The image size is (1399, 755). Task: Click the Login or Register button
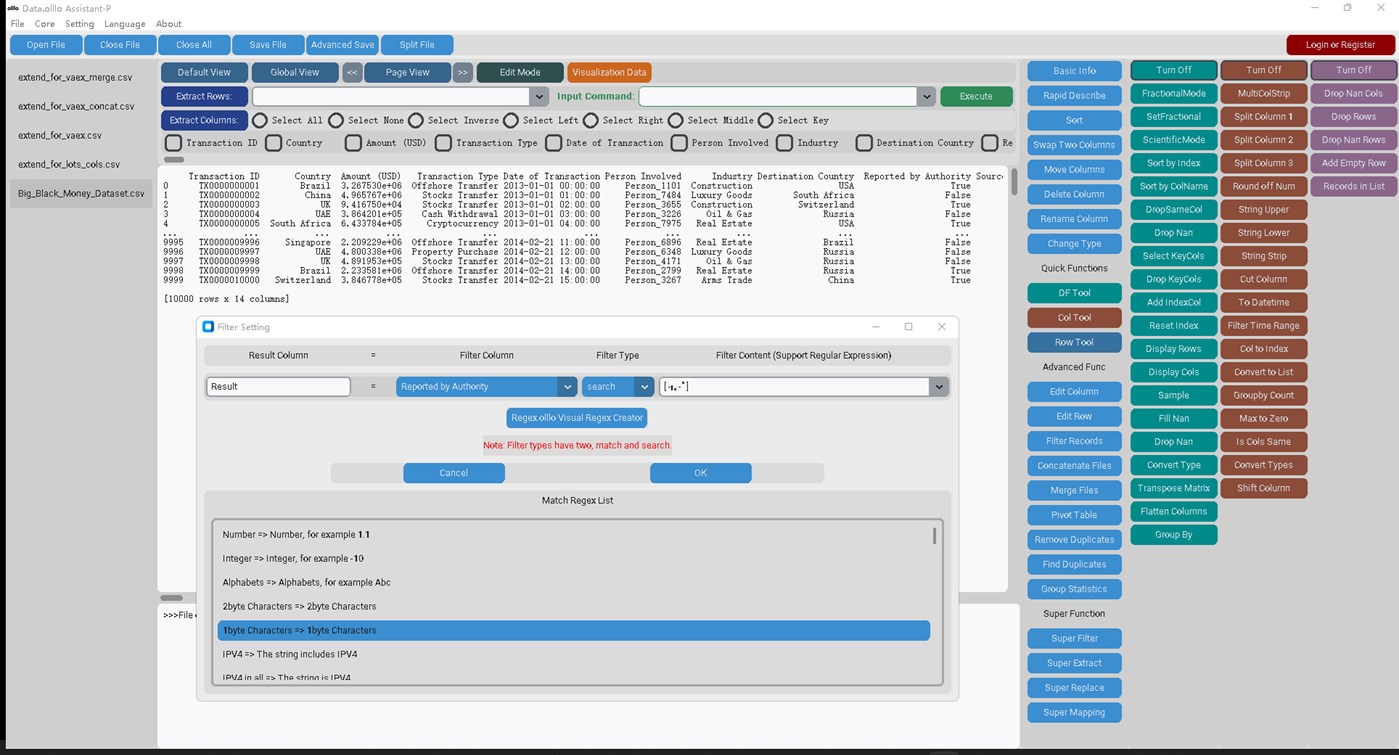(x=1340, y=44)
